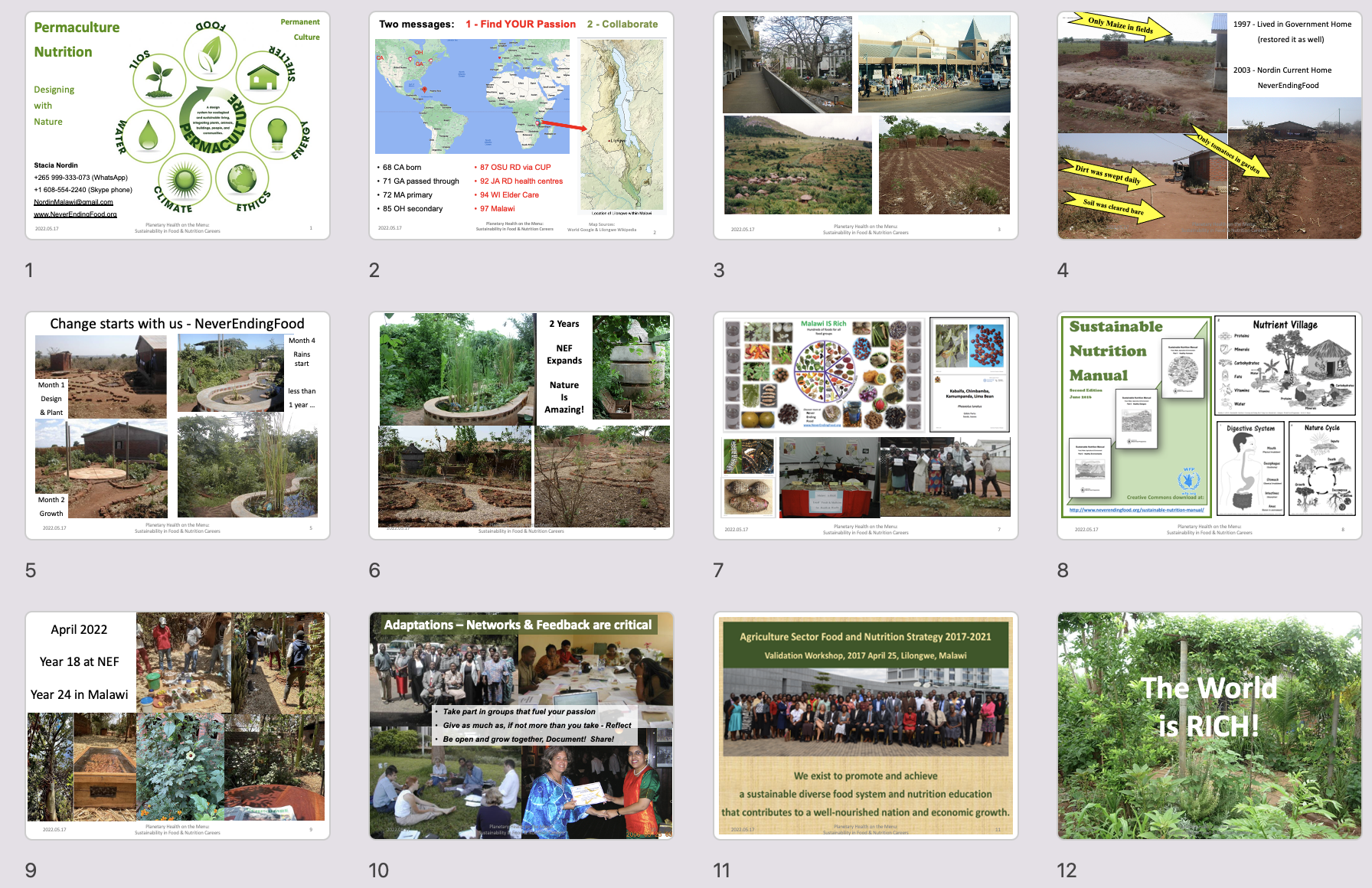Select the "April 2022" slide 9 thumbnail
Viewport: 1372px width, 888px height.
click(x=178, y=726)
